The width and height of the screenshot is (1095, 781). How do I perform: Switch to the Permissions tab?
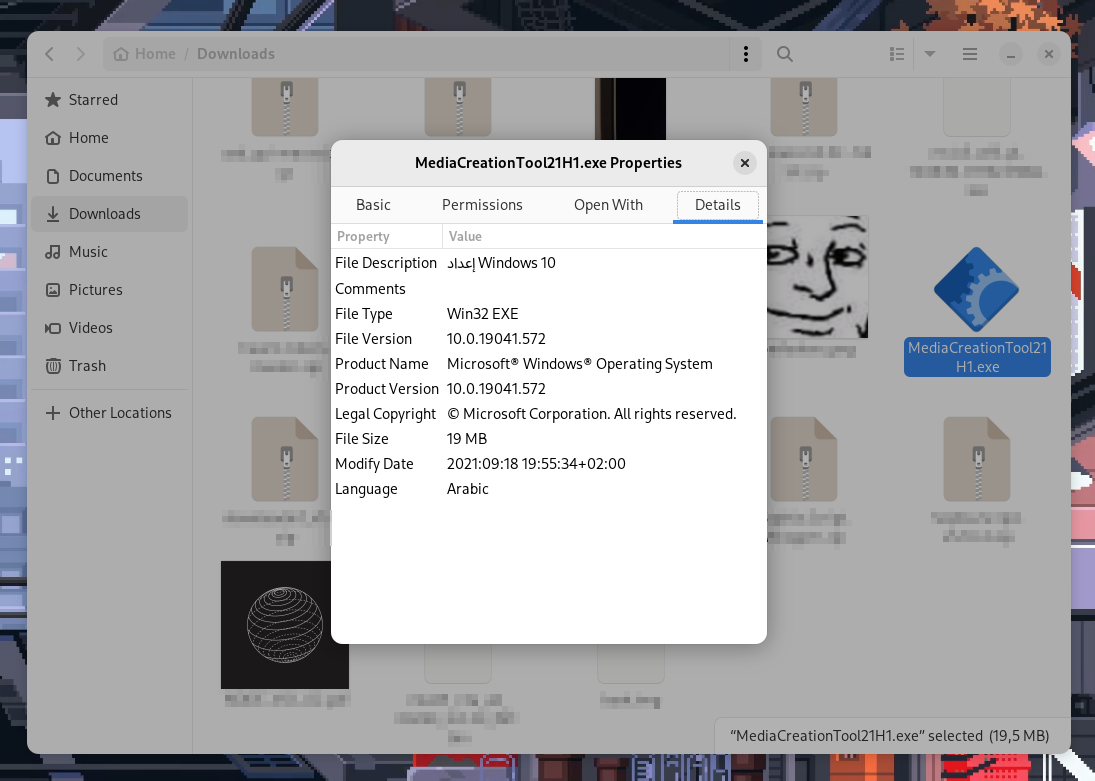(x=482, y=205)
